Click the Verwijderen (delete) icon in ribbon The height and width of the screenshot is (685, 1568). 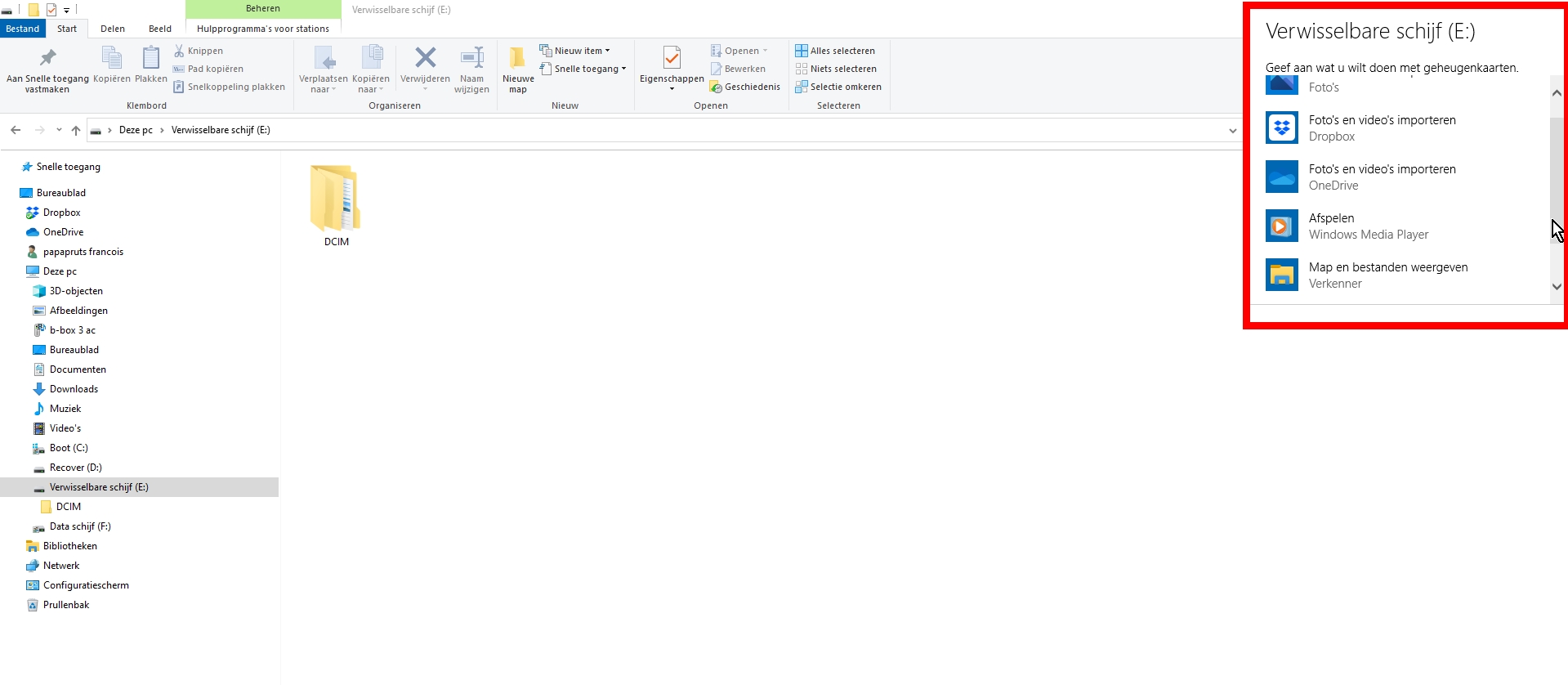(x=425, y=59)
